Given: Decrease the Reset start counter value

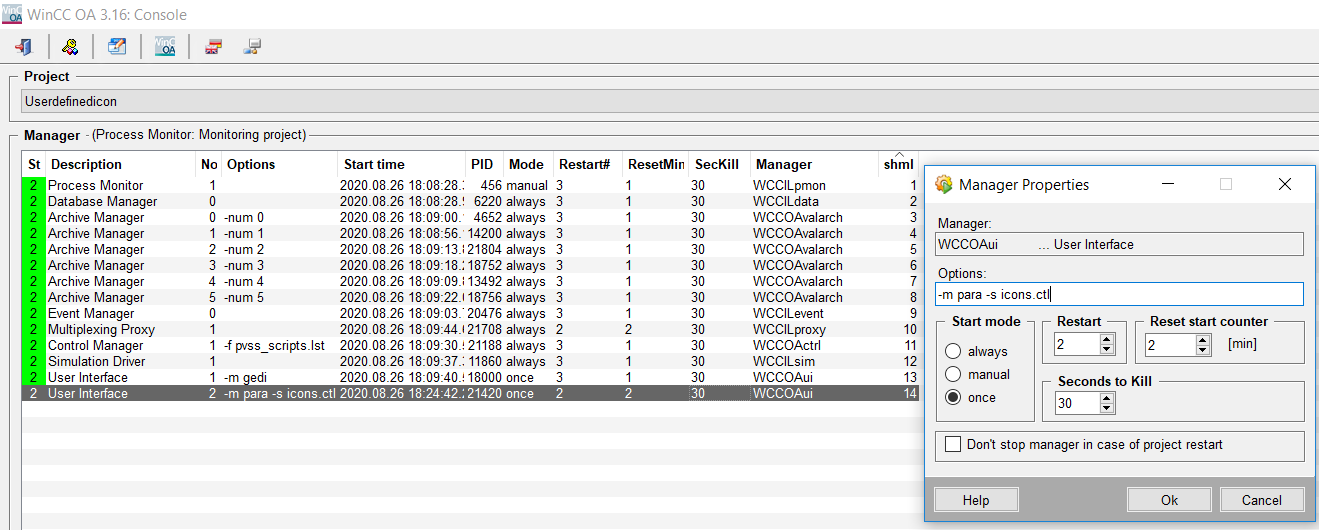Looking at the screenshot, I should (1201, 350).
